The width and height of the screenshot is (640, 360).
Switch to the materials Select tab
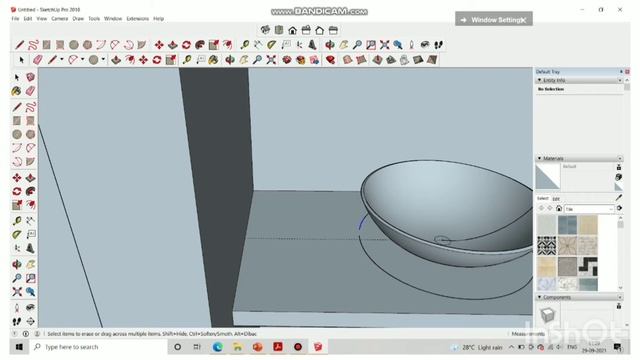[542, 198]
